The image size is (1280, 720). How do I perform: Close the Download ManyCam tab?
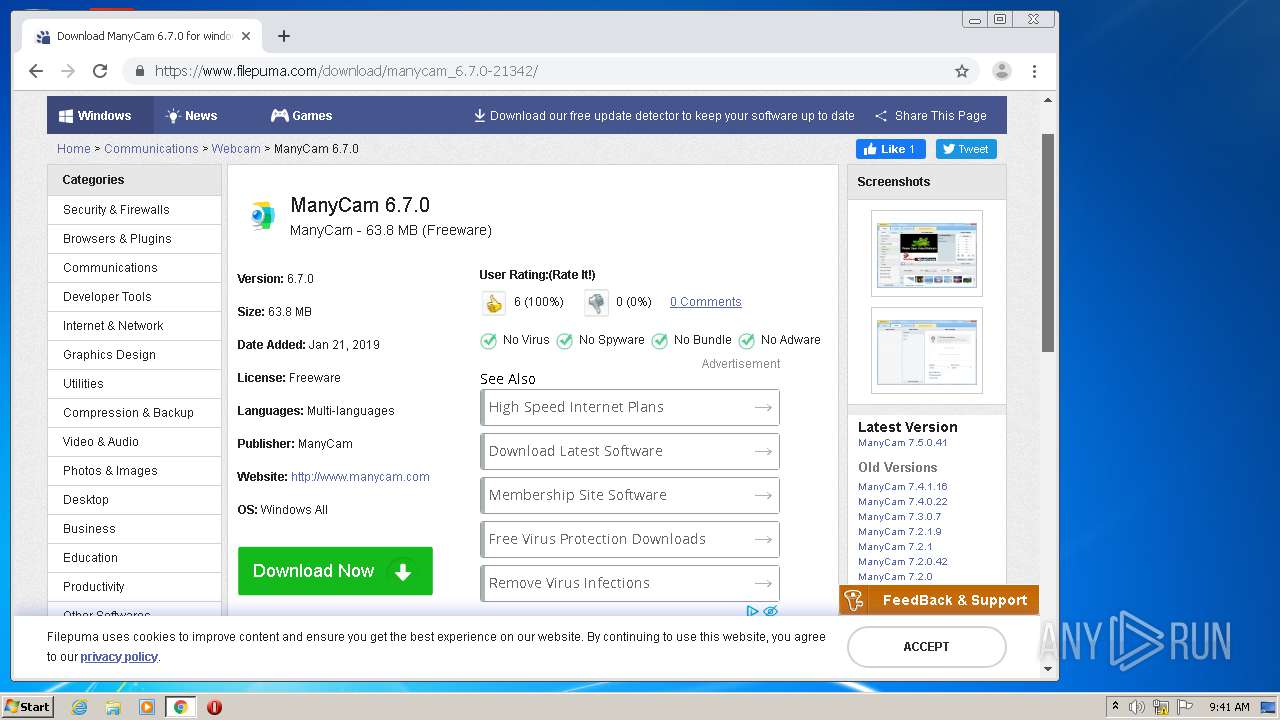(x=246, y=36)
